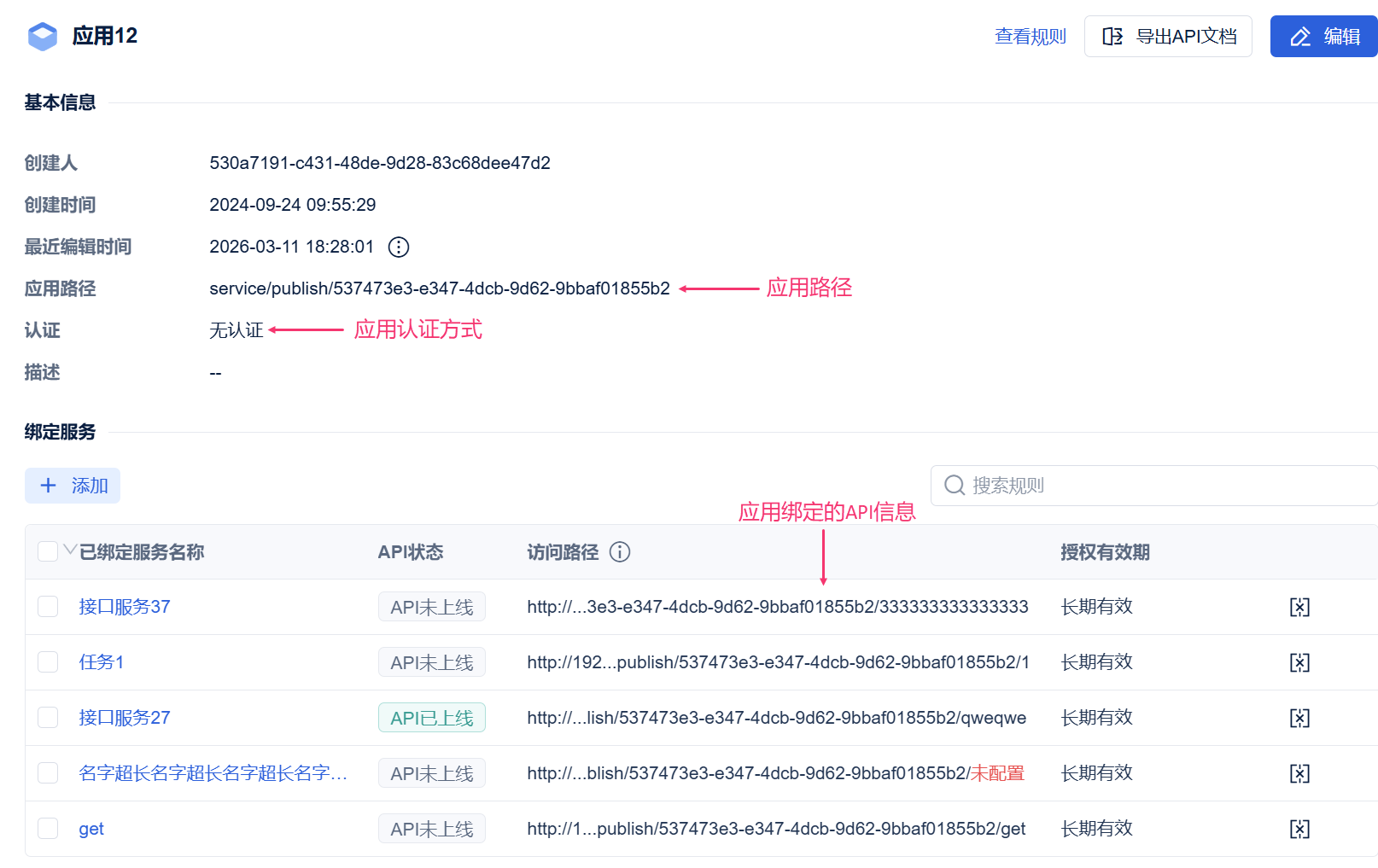Open the info icon beside 最近编辑时间
The width and height of the screenshot is (1378, 868).
pos(399,247)
